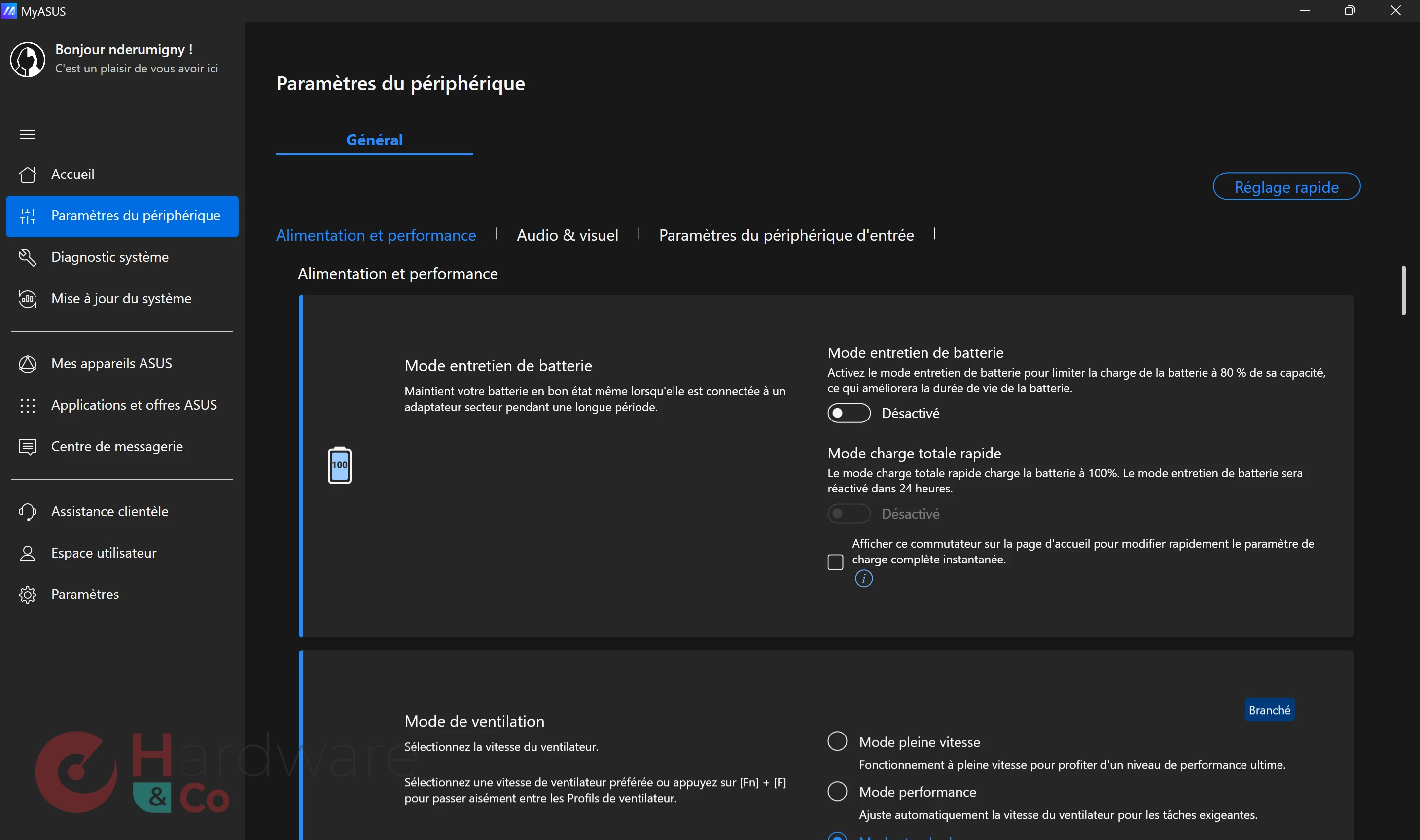Click the user avatar profile picture

click(x=27, y=59)
